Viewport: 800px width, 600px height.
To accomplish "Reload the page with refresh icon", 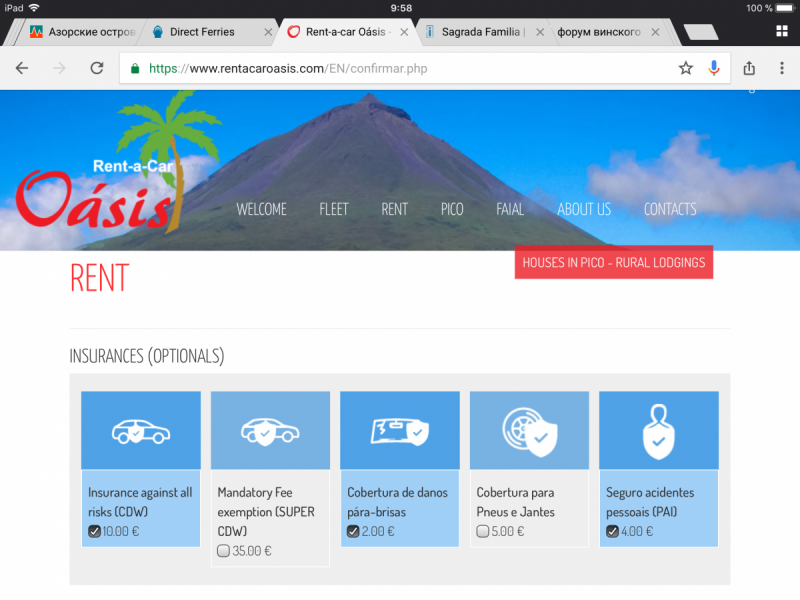I will click(97, 68).
